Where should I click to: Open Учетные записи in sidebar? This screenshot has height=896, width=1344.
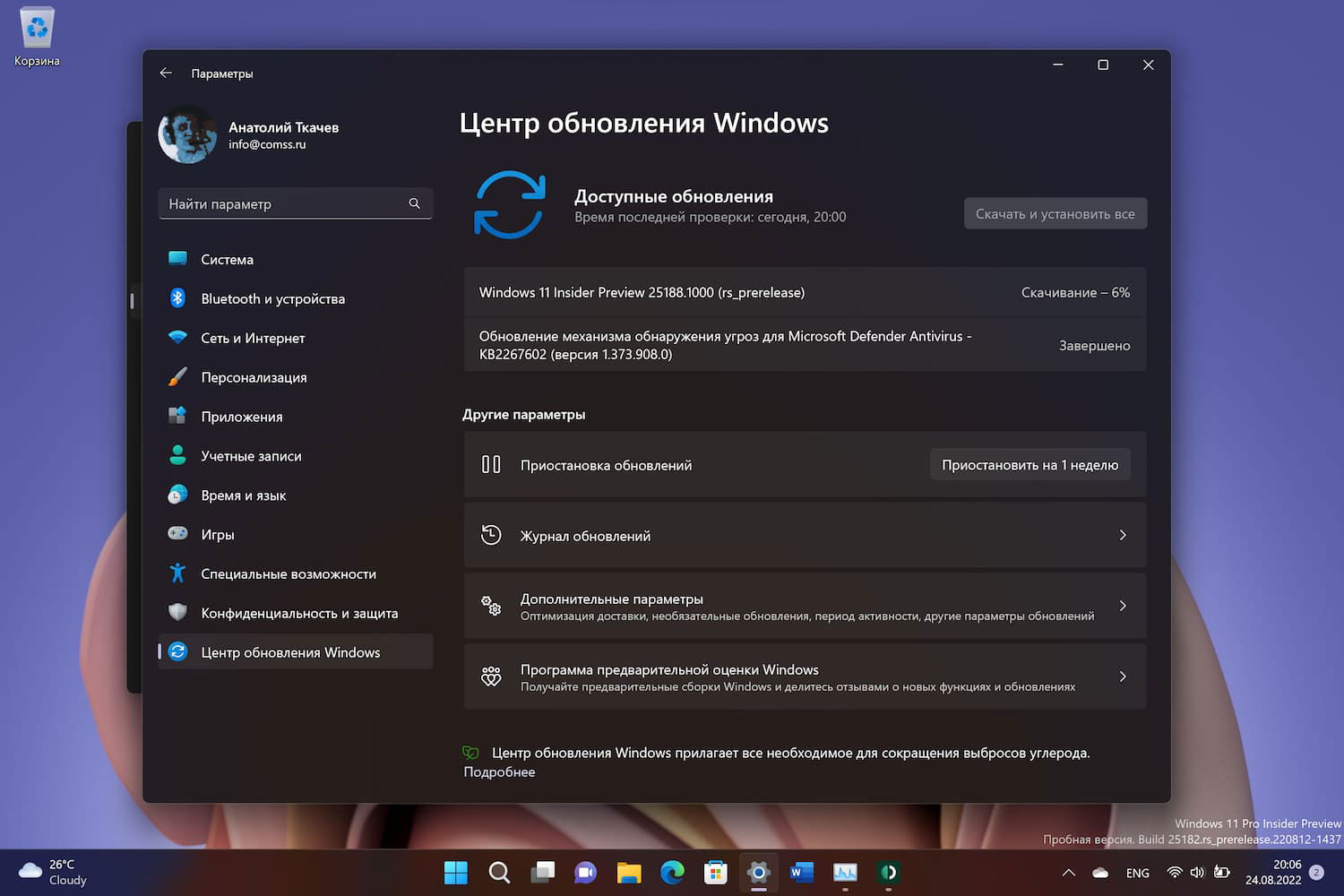(251, 456)
